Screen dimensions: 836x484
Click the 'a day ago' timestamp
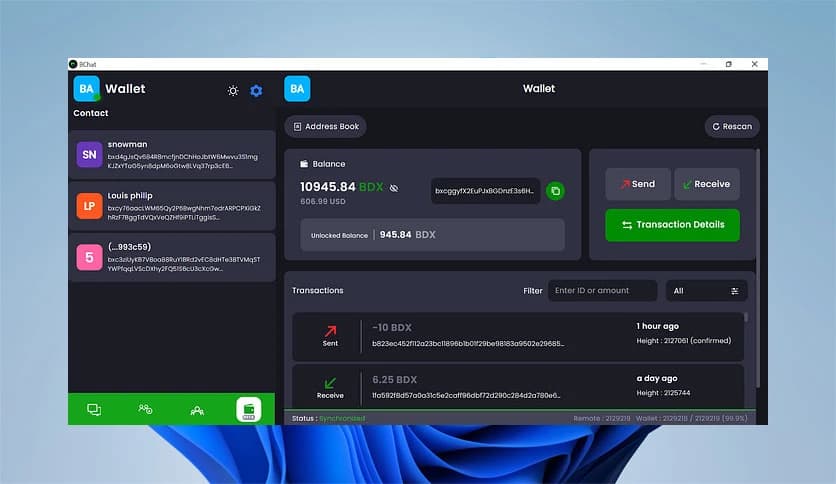click(x=657, y=378)
